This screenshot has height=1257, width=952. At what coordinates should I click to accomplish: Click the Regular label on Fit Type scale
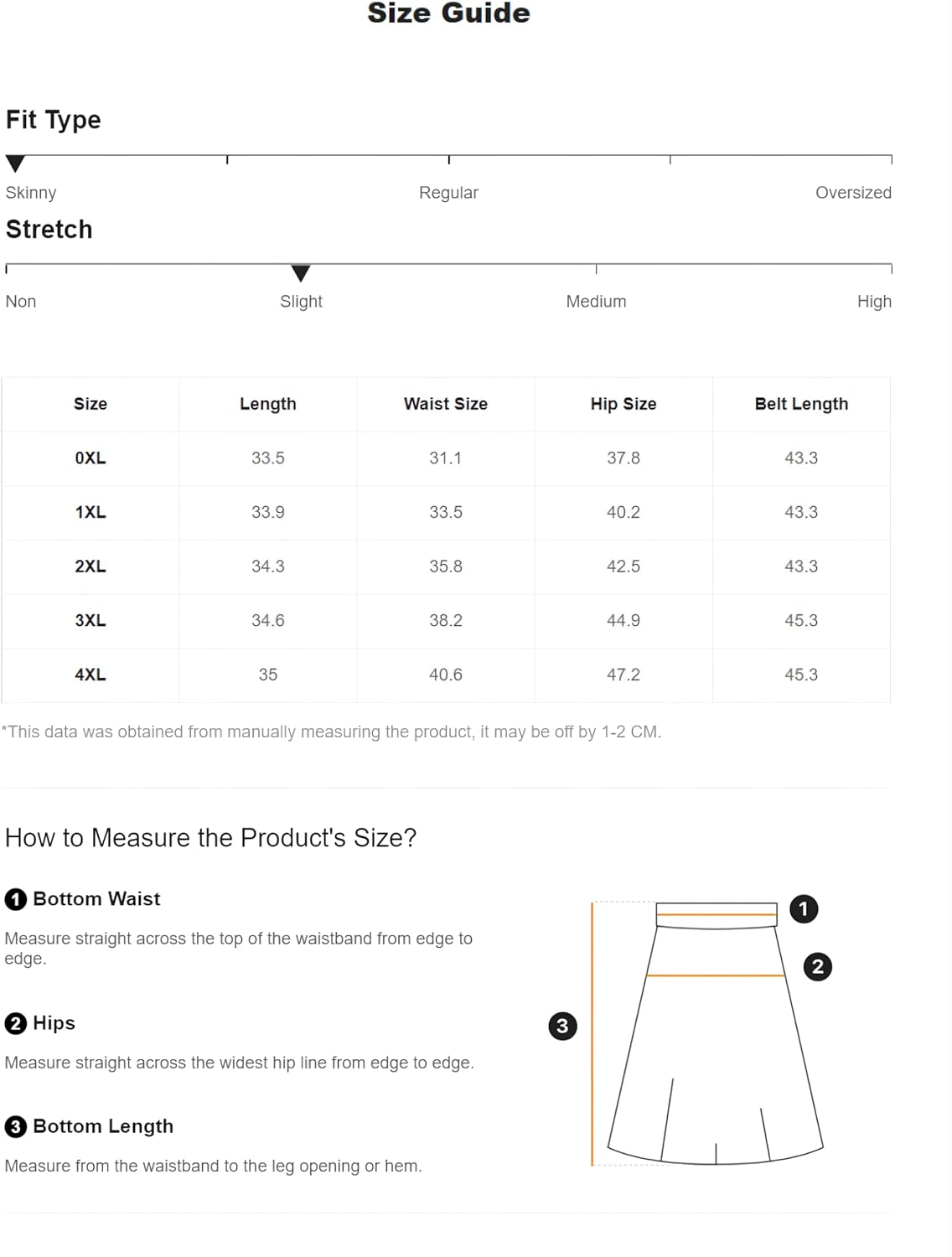(448, 193)
